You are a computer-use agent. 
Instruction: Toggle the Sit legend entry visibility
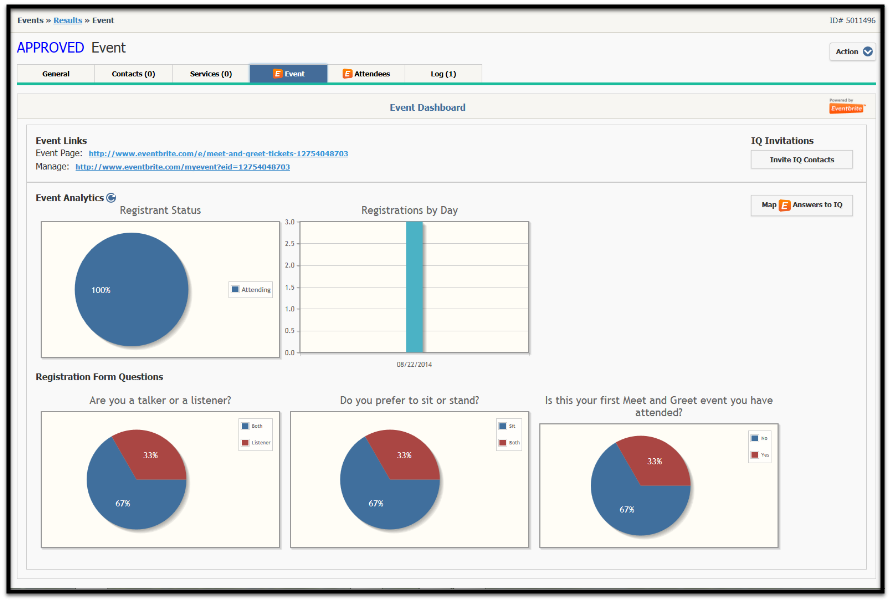click(504, 428)
